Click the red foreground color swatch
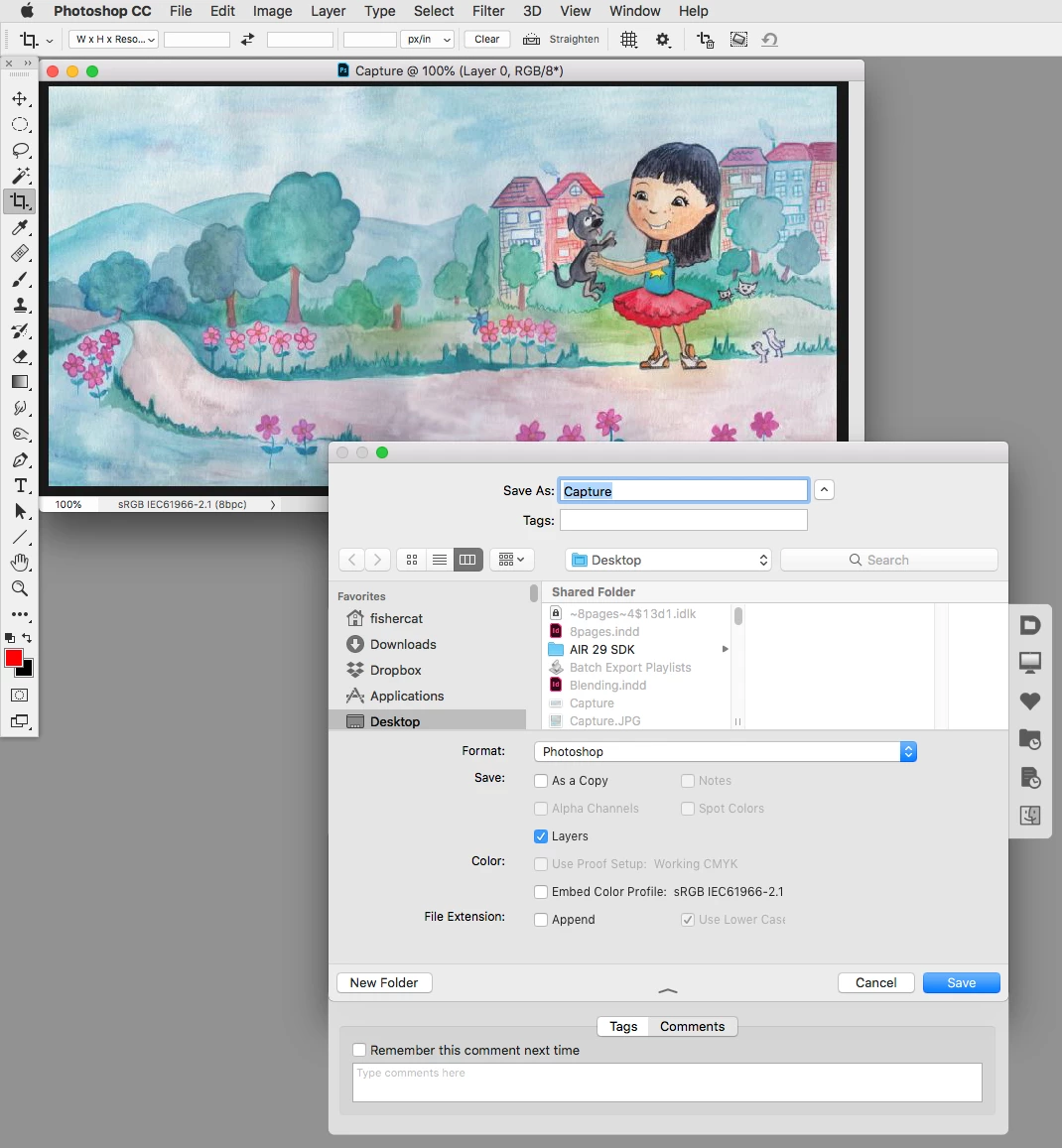Screen dimensions: 1062x1148 [13, 658]
